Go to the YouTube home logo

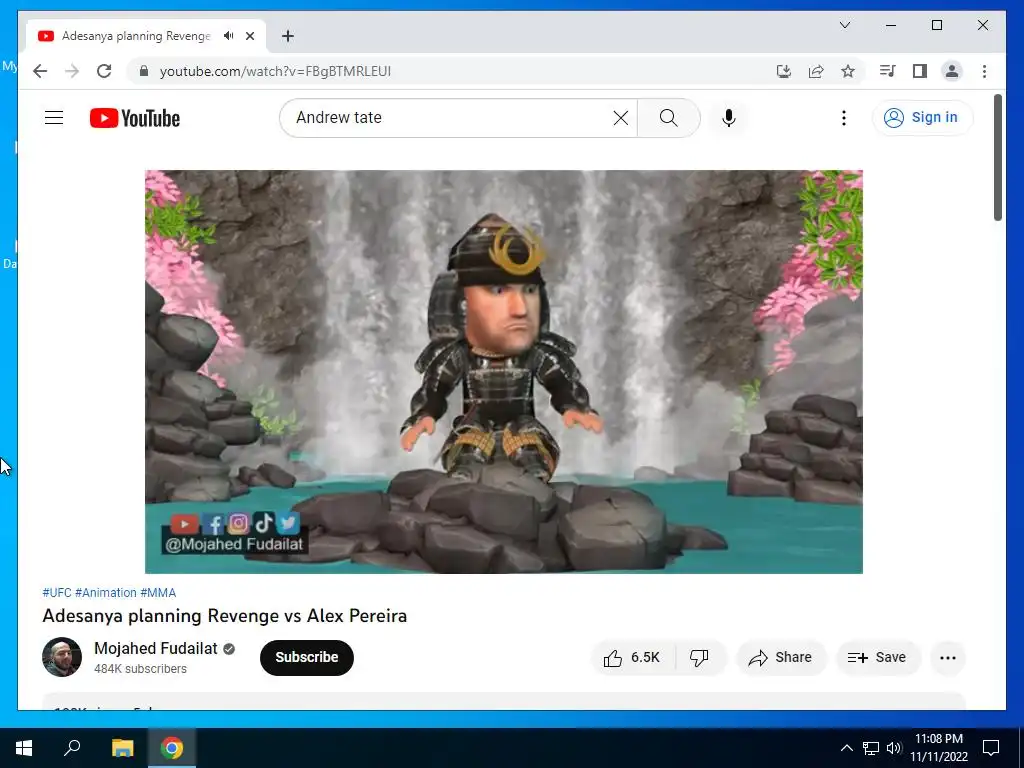pos(135,118)
